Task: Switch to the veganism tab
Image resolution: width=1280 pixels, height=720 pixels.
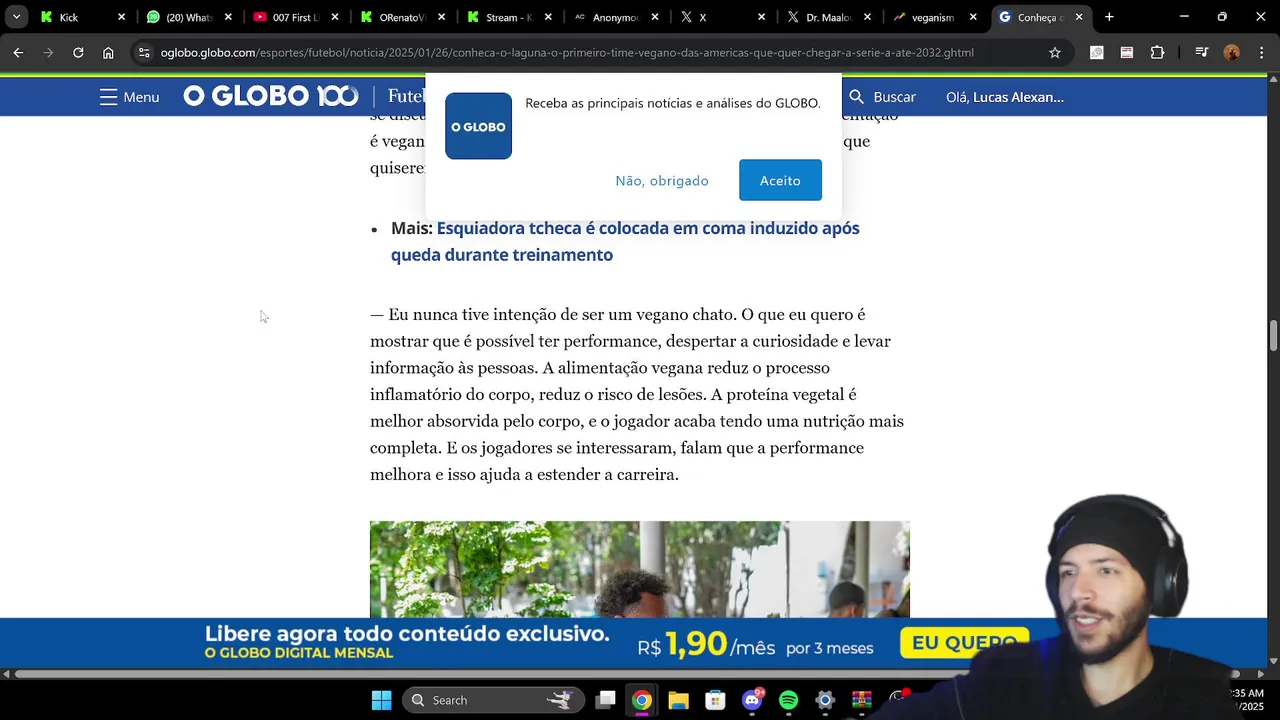Action: (933, 17)
